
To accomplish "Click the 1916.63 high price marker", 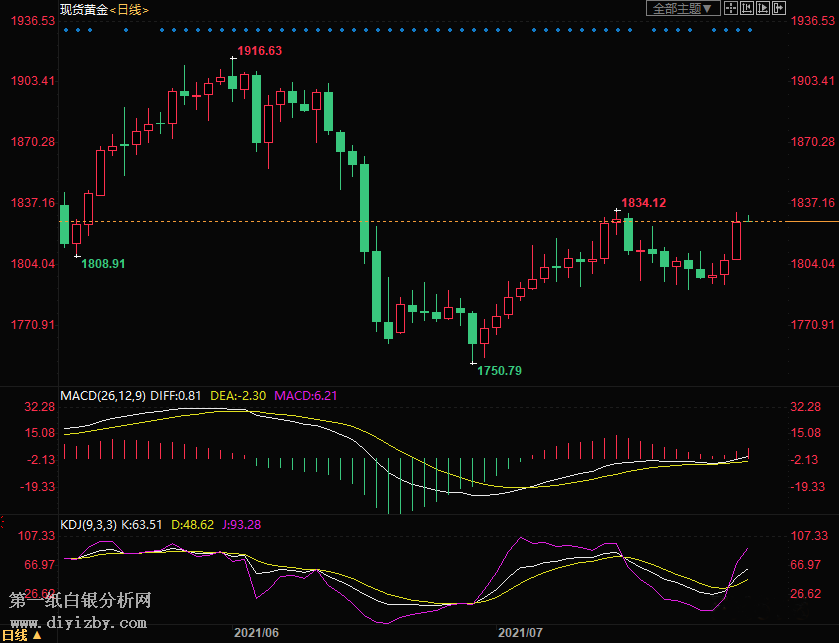I will pyautogui.click(x=259, y=51).
